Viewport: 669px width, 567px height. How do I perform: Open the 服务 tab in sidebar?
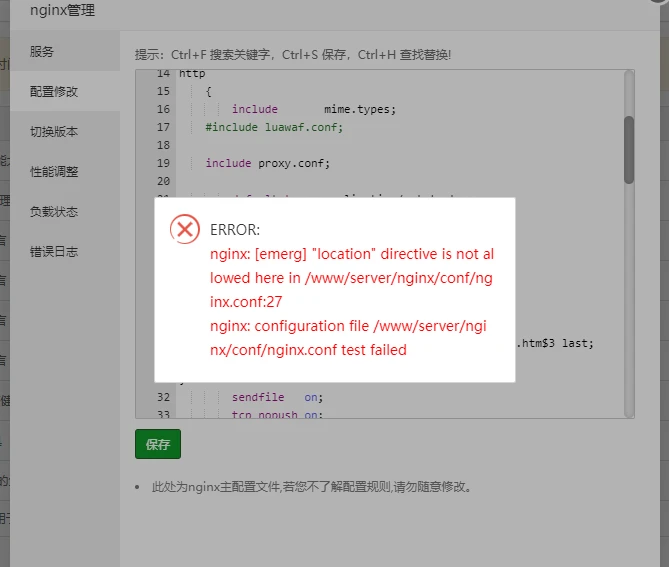tap(42, 51)
